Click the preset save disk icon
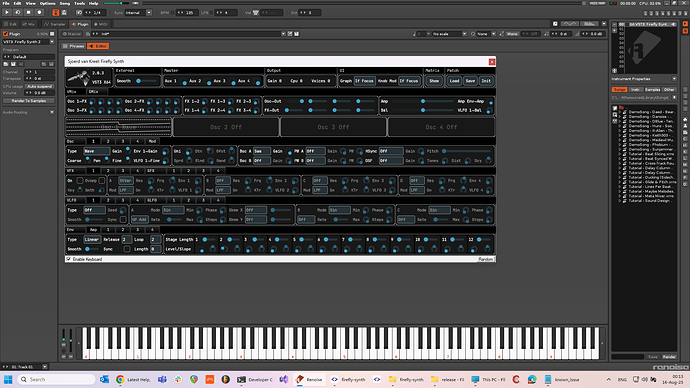Image resolution: width=690 pixels, height=388 pixels. coord(297,34)
